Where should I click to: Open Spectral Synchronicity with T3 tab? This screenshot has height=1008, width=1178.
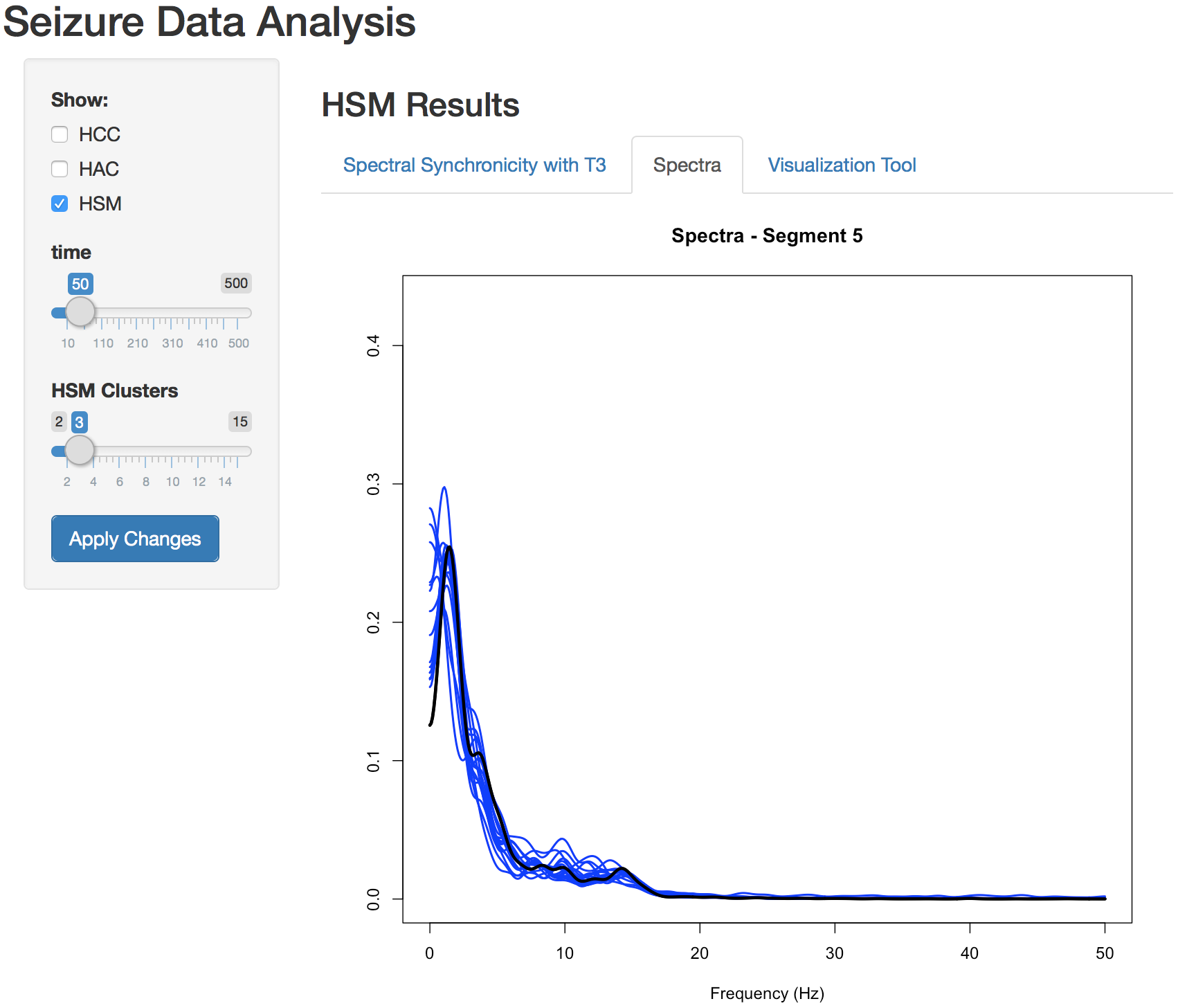point(474,165)
